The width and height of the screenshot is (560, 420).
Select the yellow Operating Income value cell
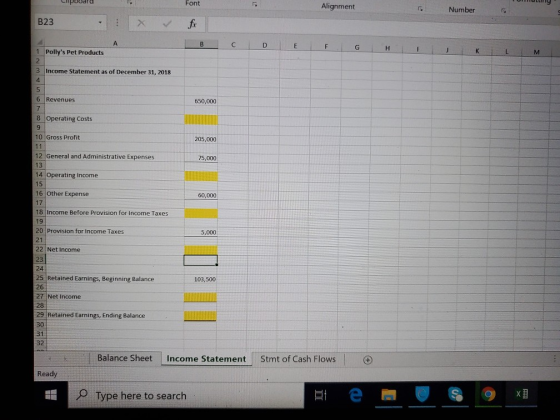[x=201, y=176]
